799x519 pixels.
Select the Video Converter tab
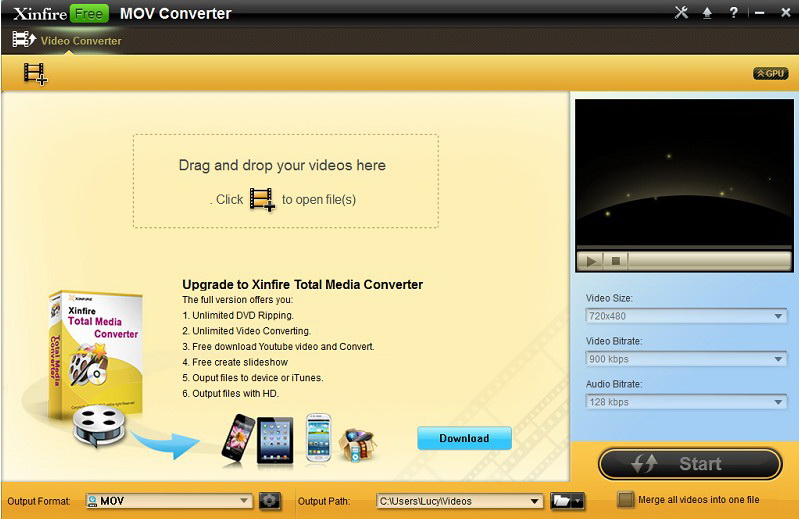[x=67, y=40]
